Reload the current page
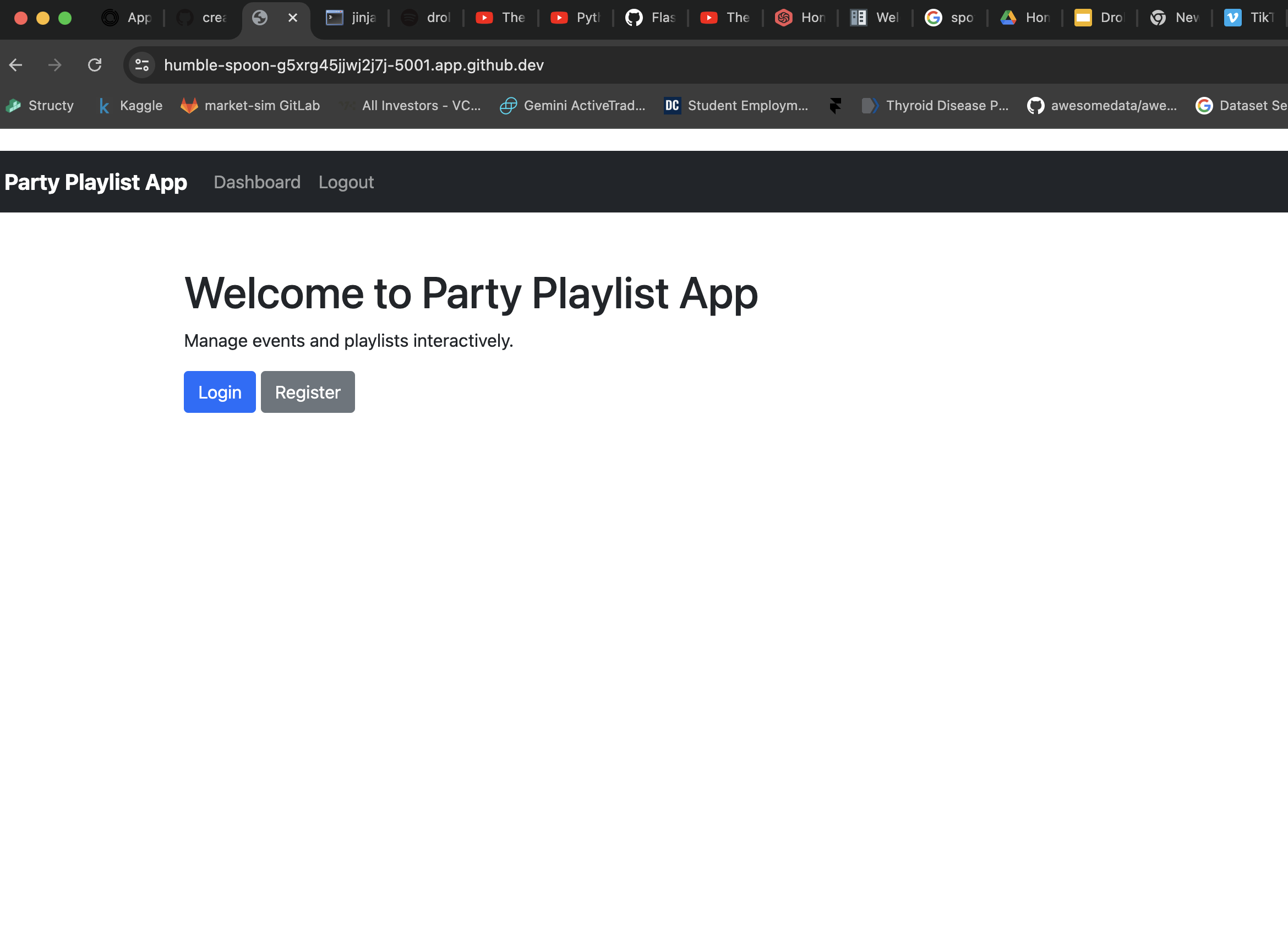This screenshot has width=1288, height=949. tap(95, 66)
